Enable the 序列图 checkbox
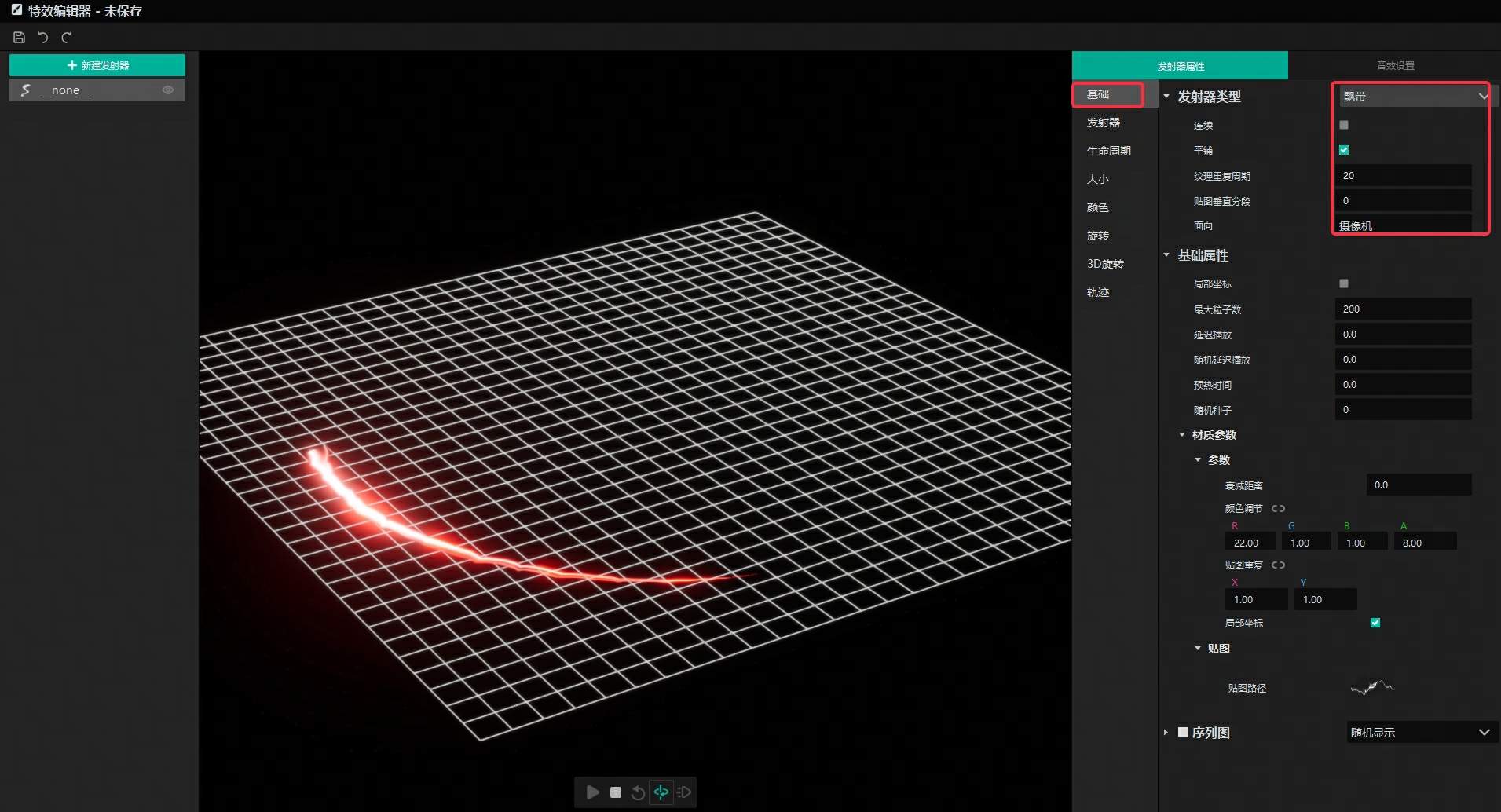Screen dimensions: 1501x812 [x=1183, y=732]
